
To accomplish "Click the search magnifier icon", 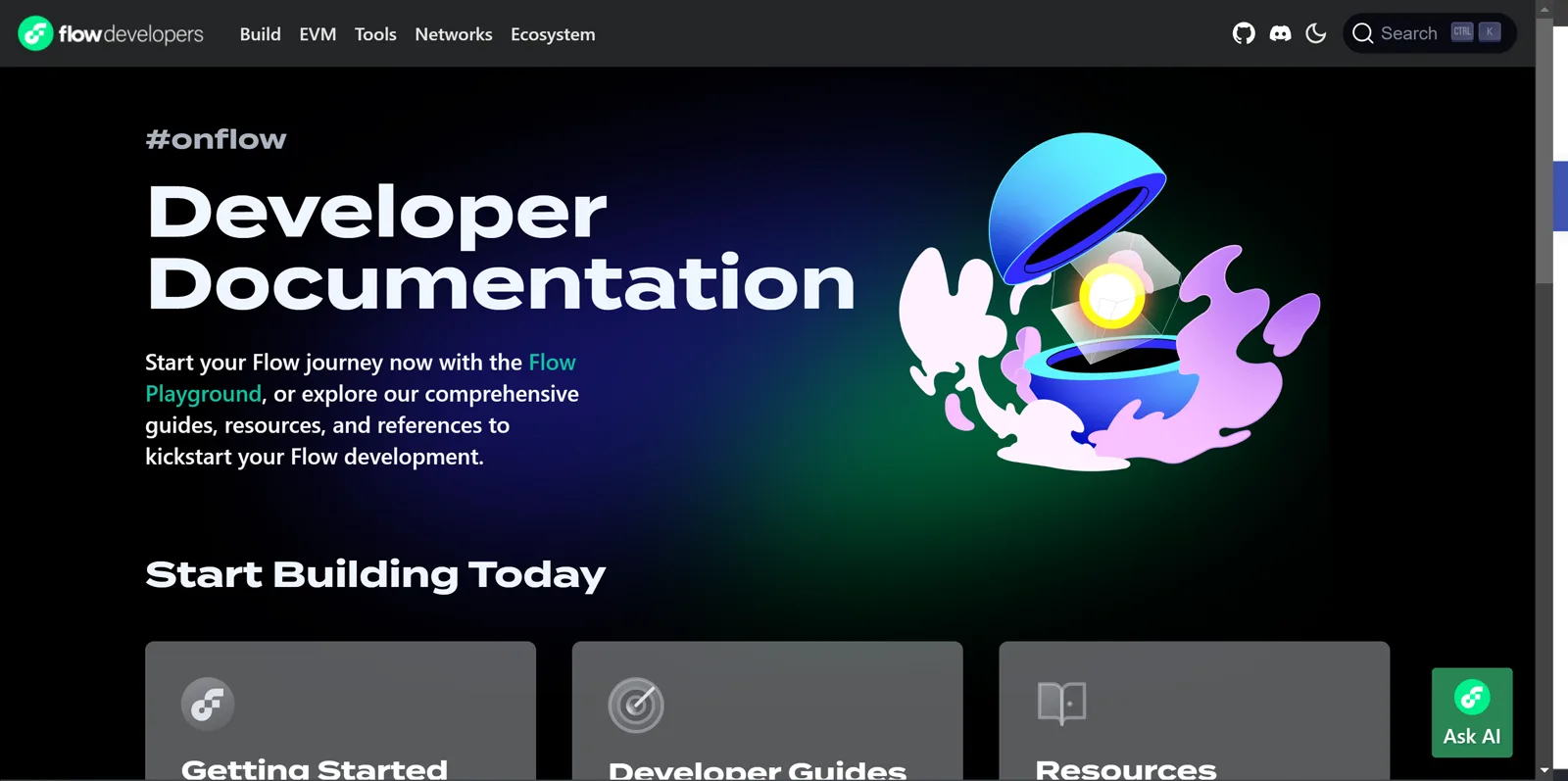I will point(1362,33).
